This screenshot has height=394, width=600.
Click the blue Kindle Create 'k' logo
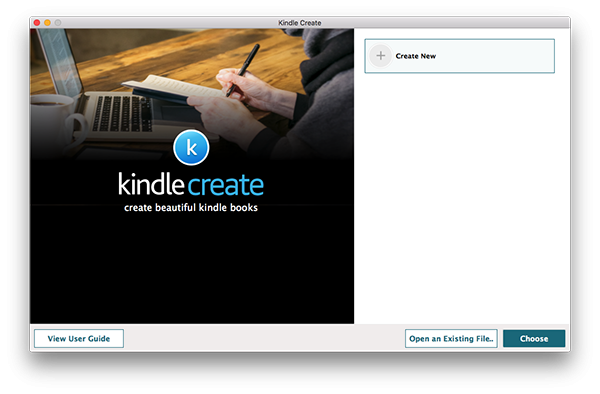(191, 147)
